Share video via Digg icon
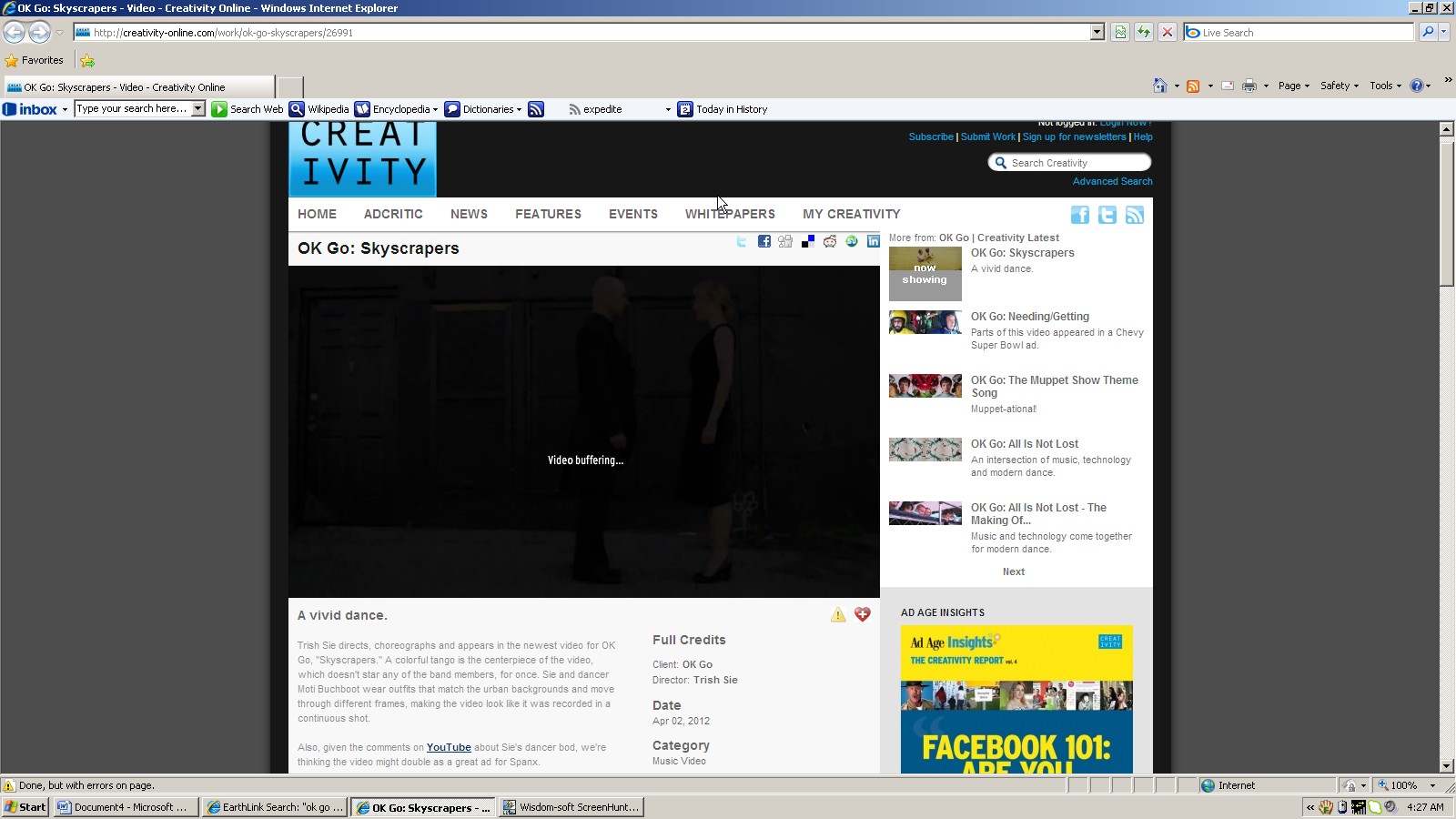This screenshot has height=819, width=1456. pos(785,241)
